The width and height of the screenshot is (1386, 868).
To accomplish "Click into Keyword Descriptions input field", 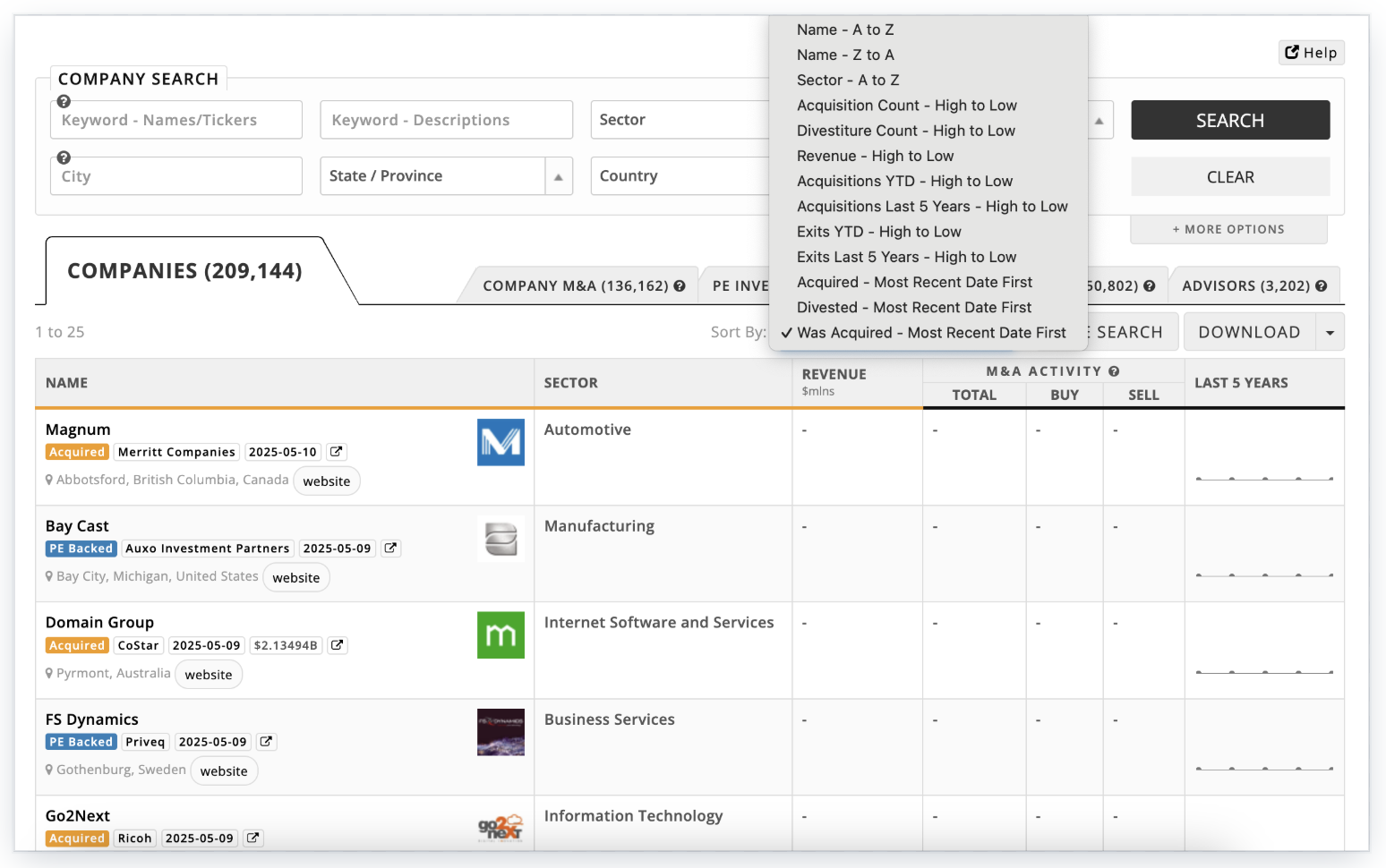I will point(446,120).
